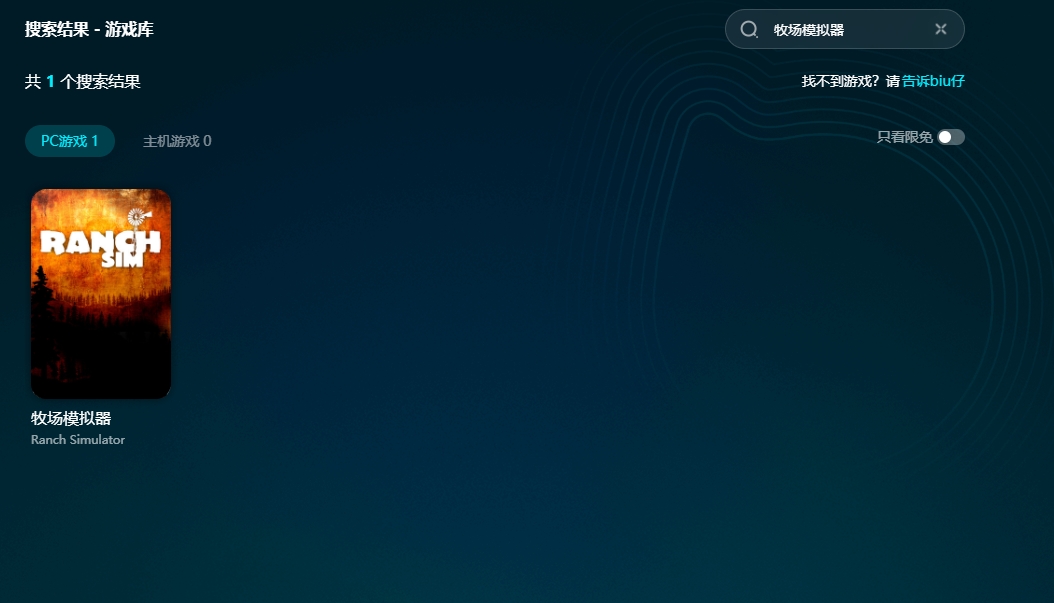The image size is (1054, 603).
Task: Click the highlighted number 1 in results count
Action: 50,82
